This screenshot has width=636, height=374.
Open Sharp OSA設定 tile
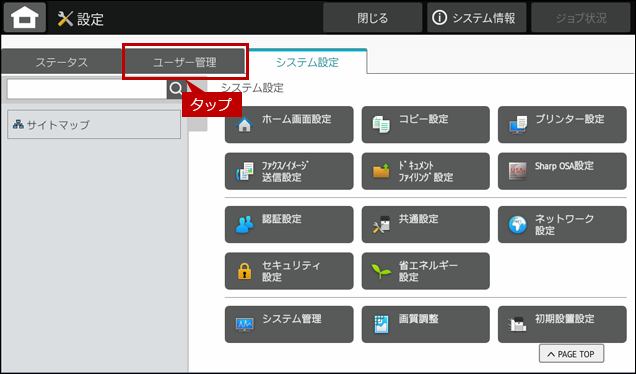coord(562,171)
